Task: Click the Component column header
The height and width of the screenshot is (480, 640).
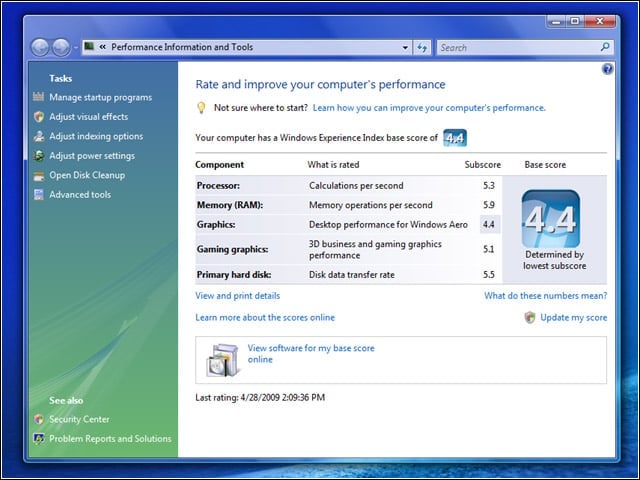Action: 219,164
